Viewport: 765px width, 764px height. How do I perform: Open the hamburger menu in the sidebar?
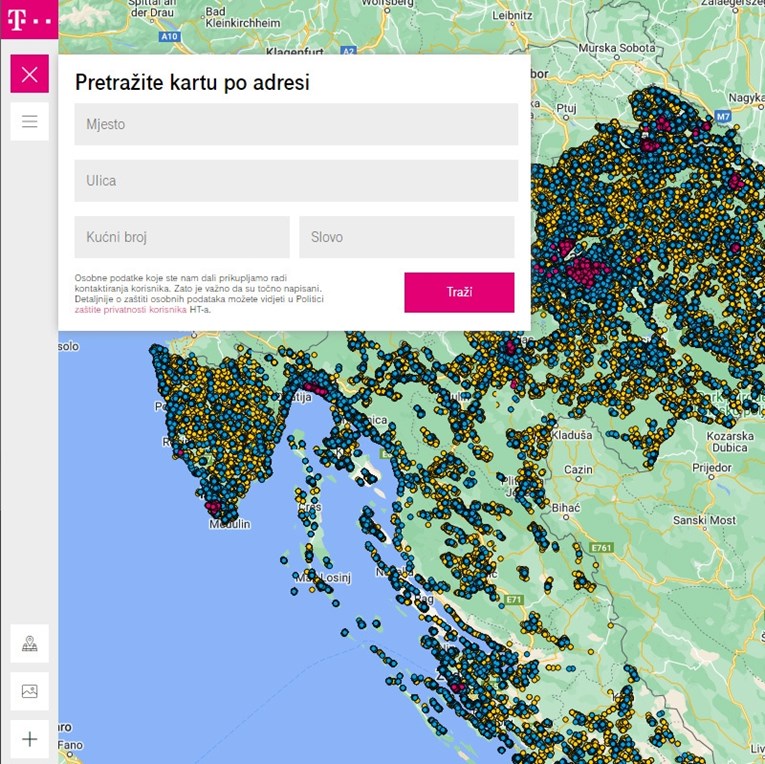point(29,122)
